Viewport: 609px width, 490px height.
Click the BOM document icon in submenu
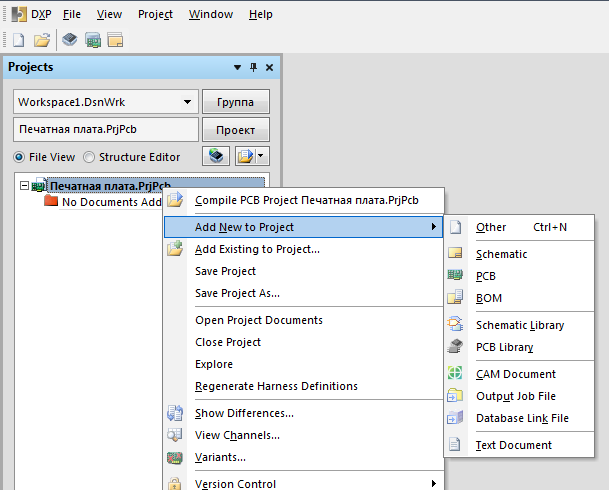point(455,297)
